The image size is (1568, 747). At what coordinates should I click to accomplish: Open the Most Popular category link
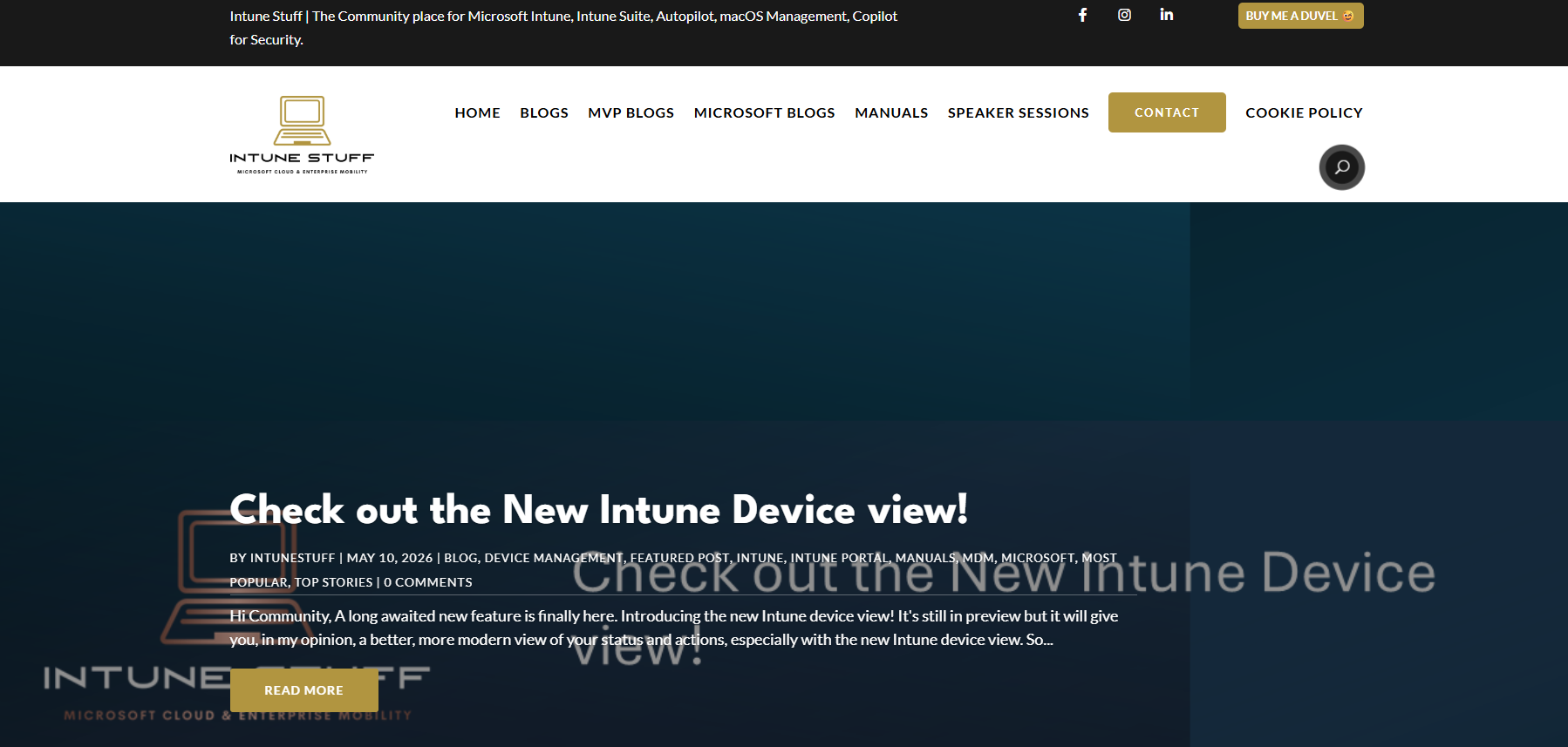(1099, 558)
